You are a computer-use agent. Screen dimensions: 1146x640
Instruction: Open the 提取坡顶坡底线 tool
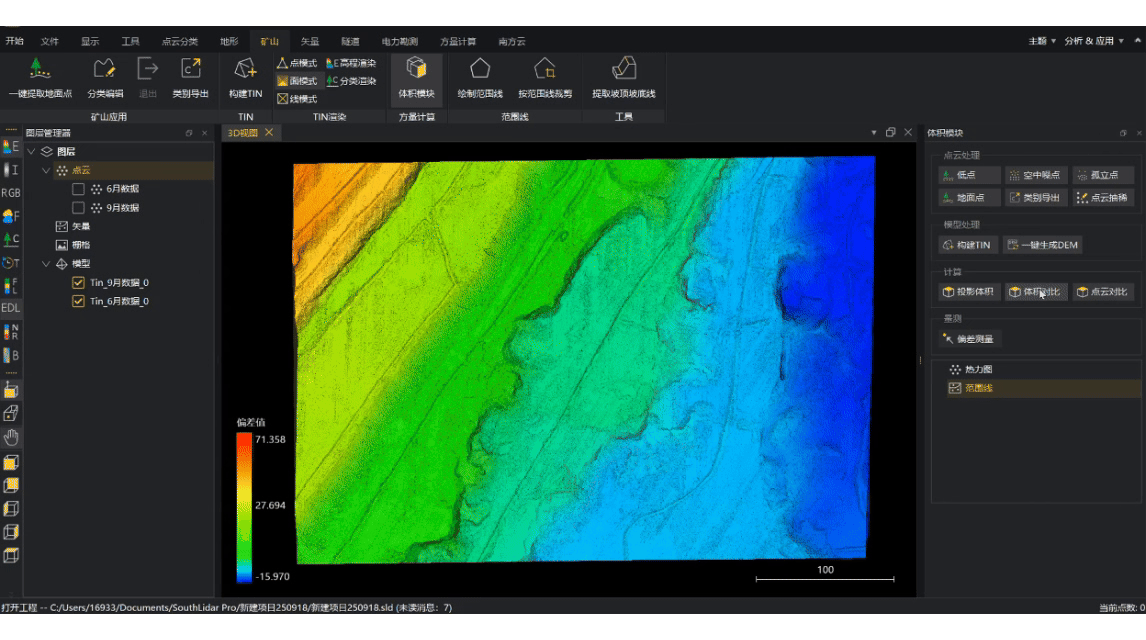click(x=623, y=69)
